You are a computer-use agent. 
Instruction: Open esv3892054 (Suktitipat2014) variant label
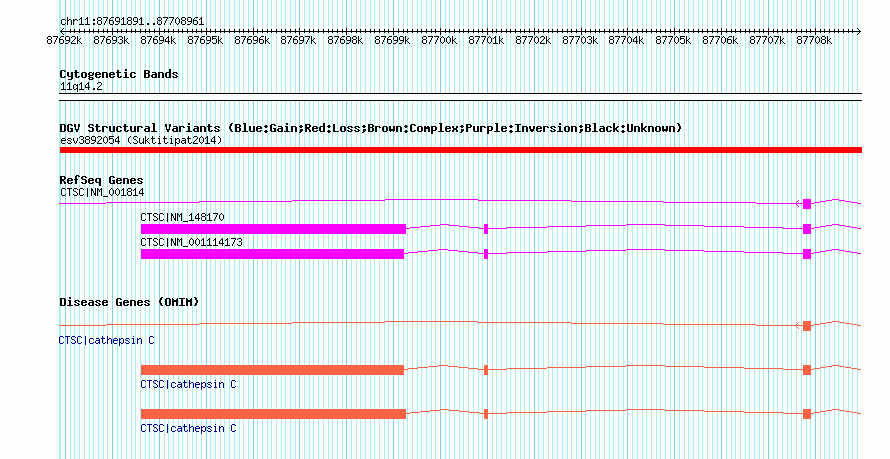point(141,140)
